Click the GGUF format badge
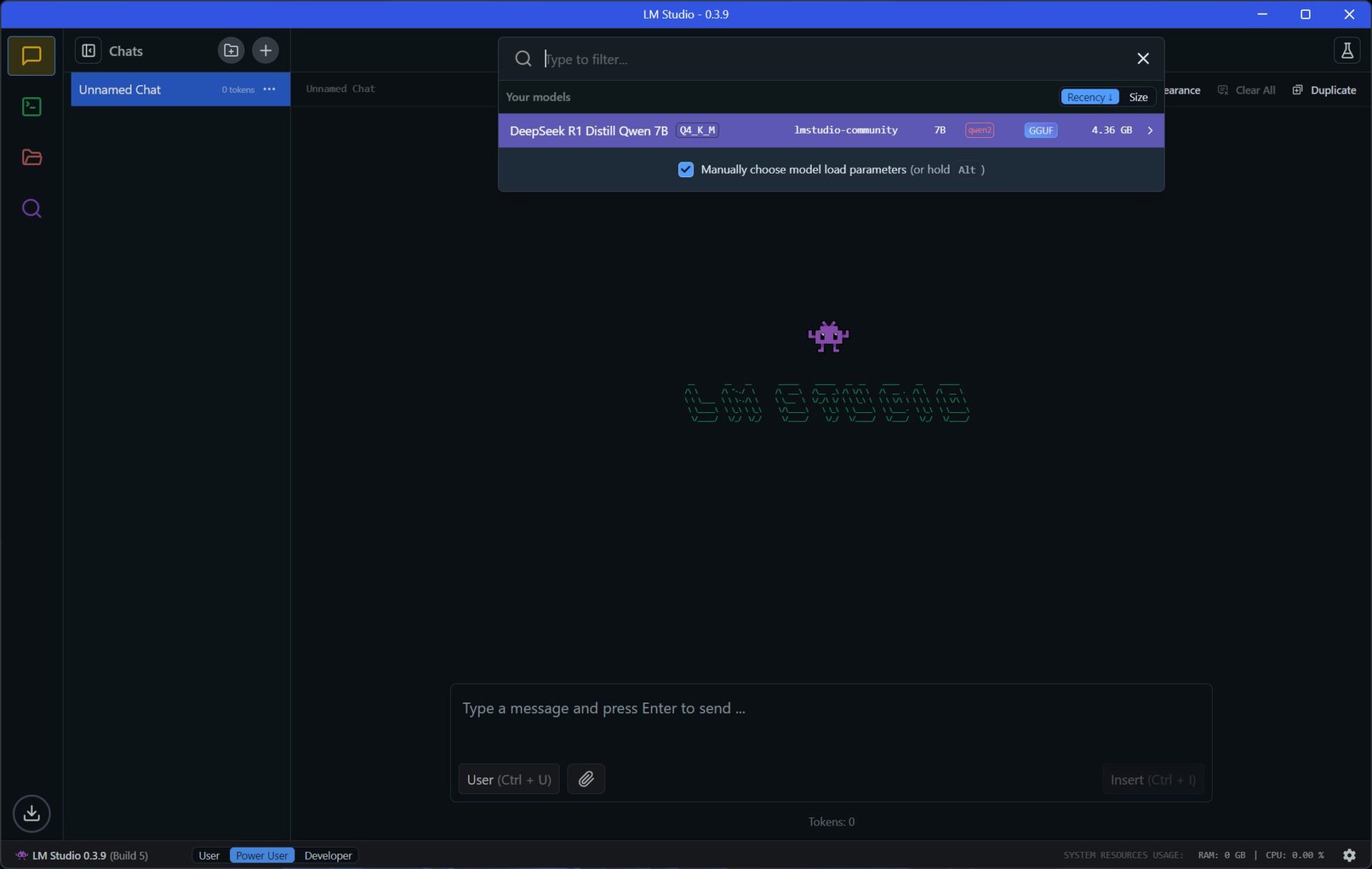This screenshot has height=869, width=1372. tap(1040, 130)
